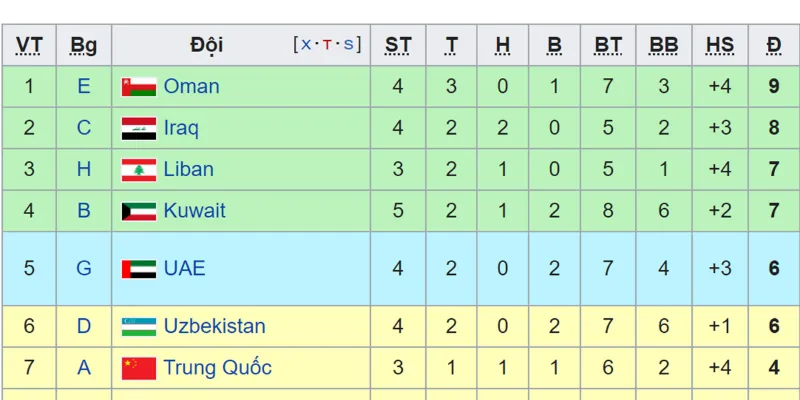This screenshot has width=800, height=400.
Task: Click the Trung Quốc (China) flag icon
Action: [x=139, y=368]
